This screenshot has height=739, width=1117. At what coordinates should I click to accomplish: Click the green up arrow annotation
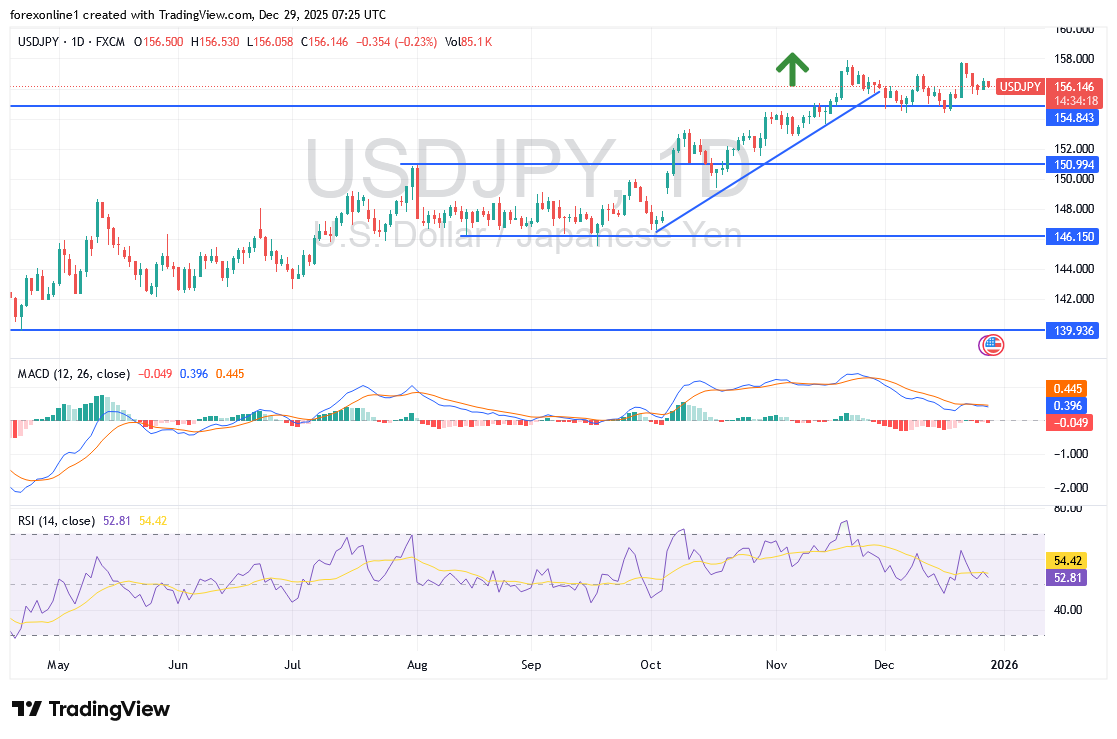(792, 68)
